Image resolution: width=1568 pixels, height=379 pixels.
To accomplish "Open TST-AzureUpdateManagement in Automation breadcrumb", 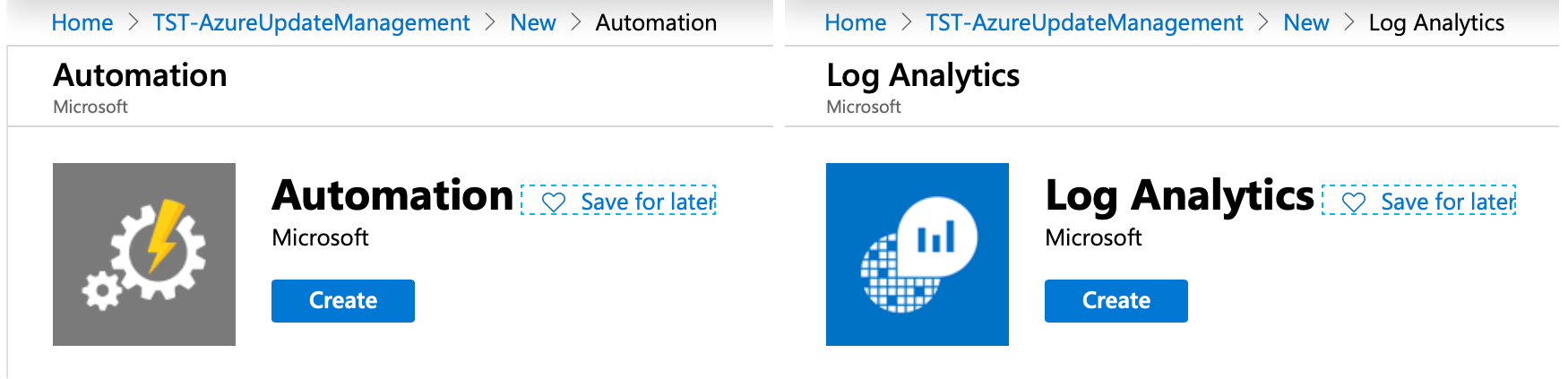I will point(311,22).
